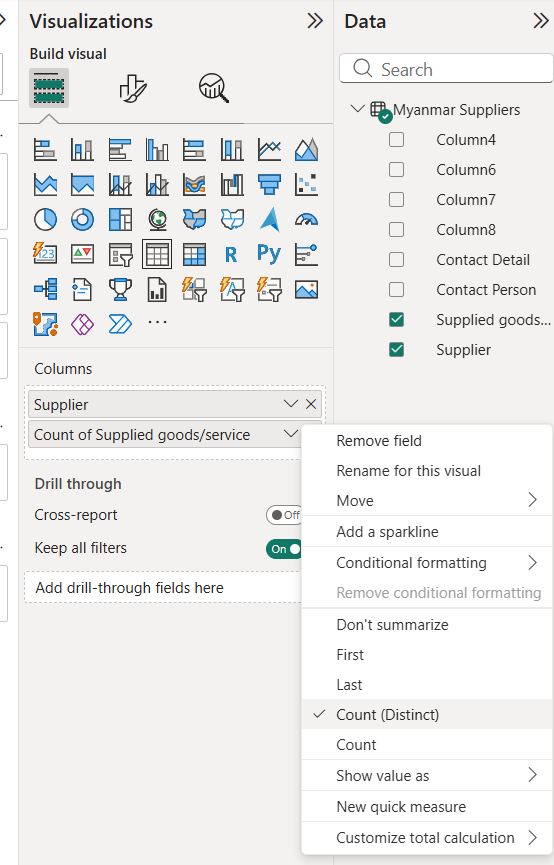The image size is (554, 865).
Task: Select the map globe visual
Action: tap(157, 220)
